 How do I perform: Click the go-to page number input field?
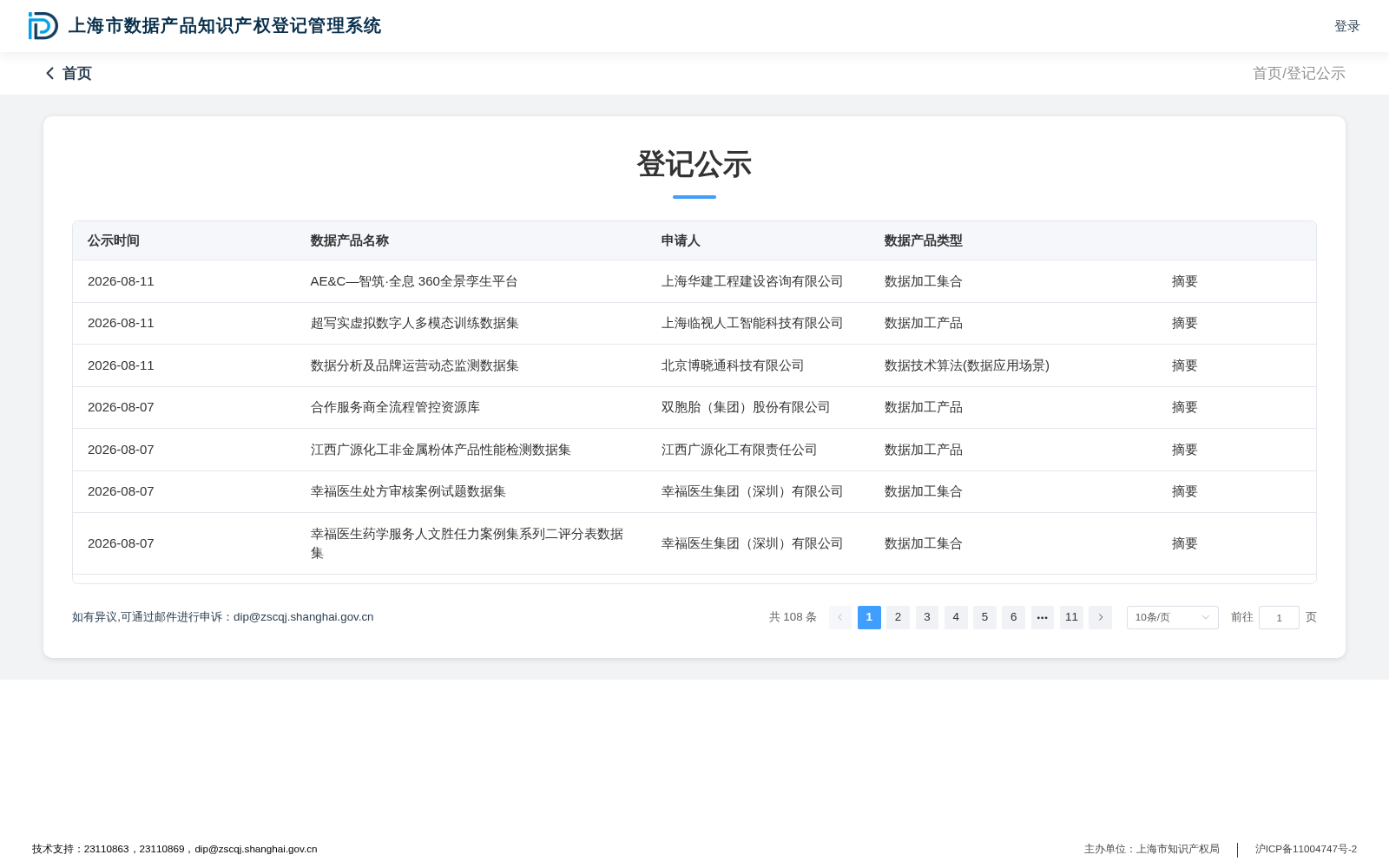point(1279,617)
